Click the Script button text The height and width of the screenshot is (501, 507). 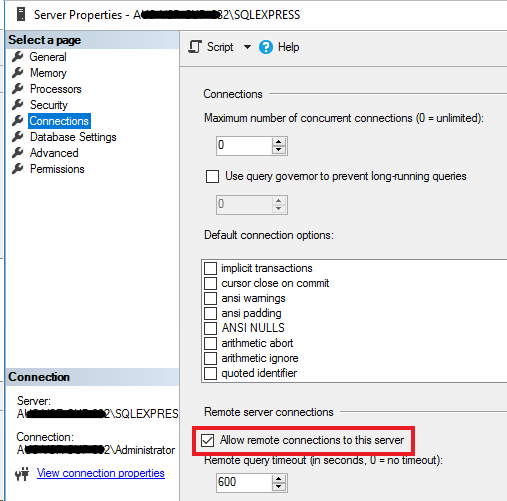tap(220, 47)
